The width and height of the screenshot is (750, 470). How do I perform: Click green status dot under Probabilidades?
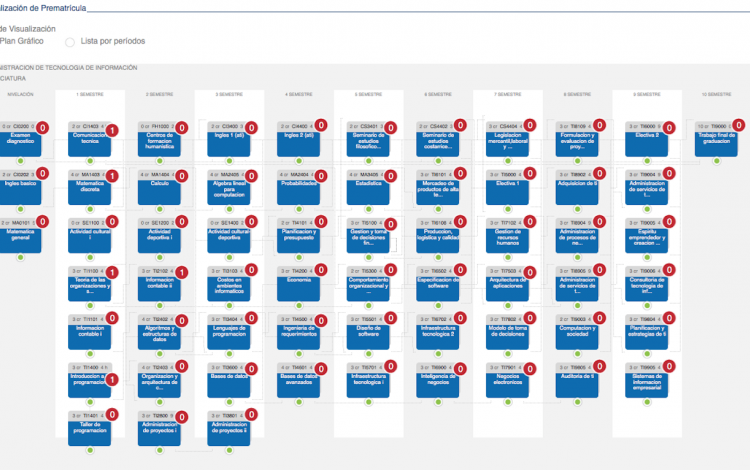click(x=298, y=209)
